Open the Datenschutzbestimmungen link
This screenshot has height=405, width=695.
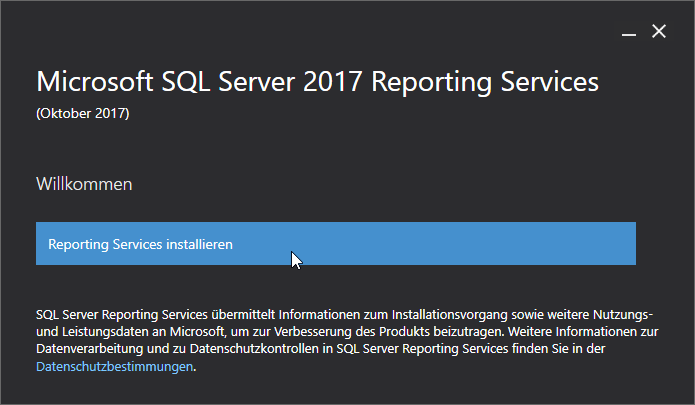click(114, 367)
